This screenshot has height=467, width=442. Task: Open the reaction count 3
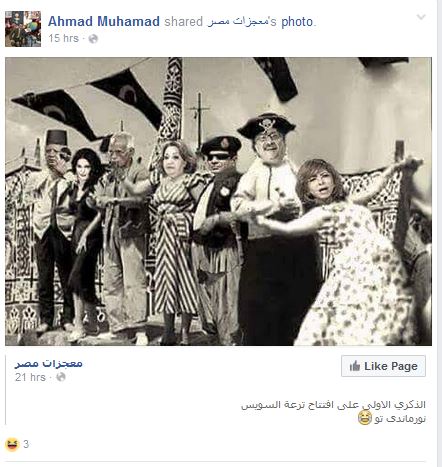(x=26, y=444)
